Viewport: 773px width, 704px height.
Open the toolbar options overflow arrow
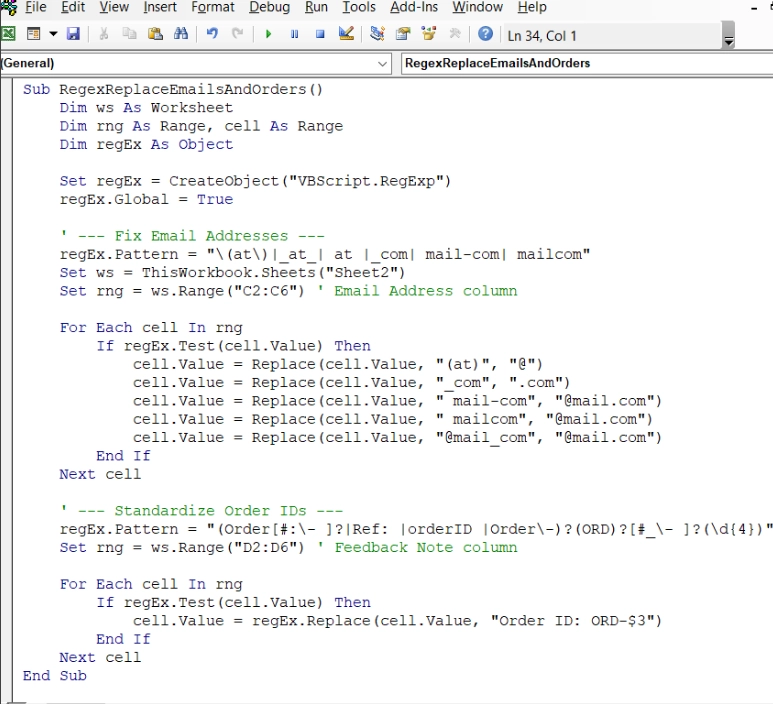(729, 40)
